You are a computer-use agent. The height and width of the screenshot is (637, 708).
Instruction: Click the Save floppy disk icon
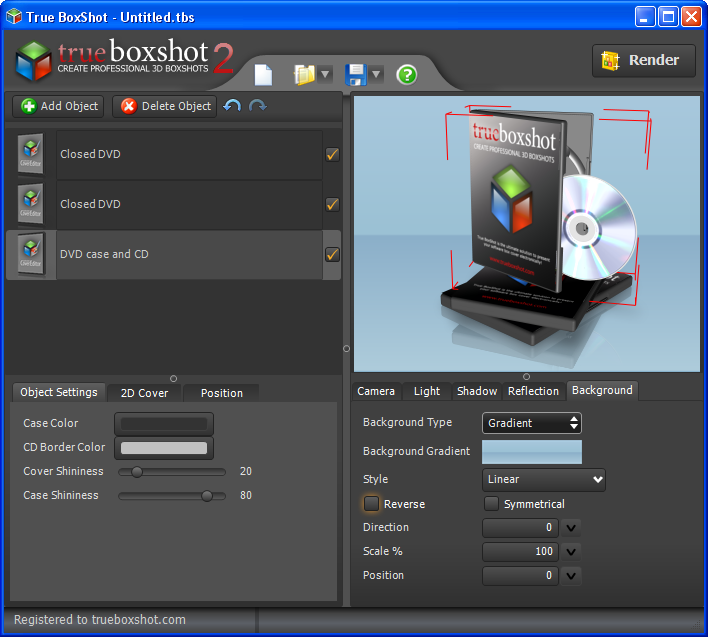coord(355,75)
